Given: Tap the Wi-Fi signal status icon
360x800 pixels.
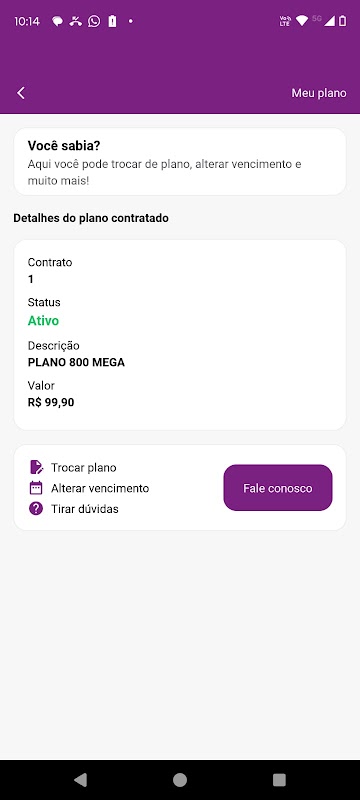Looking at the screenshot, I should pyautogui.click(x=302, y=21).
